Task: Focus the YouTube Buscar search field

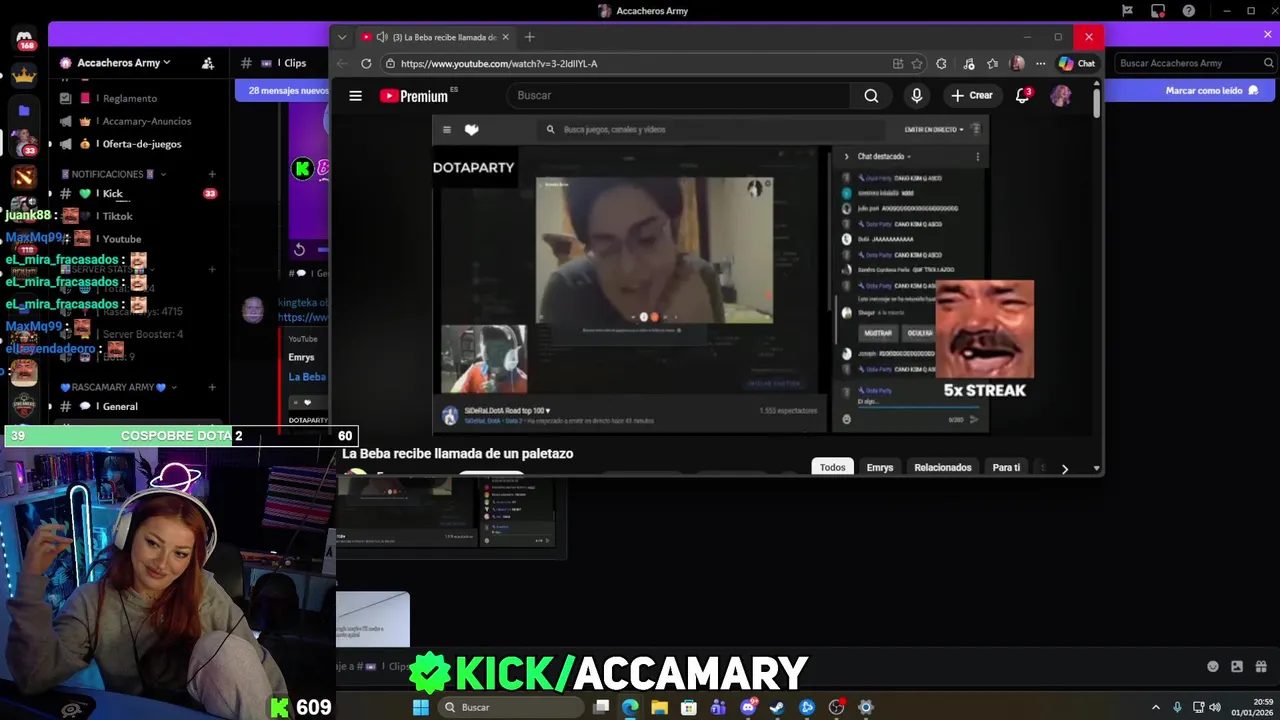Action: coord(678,96)
